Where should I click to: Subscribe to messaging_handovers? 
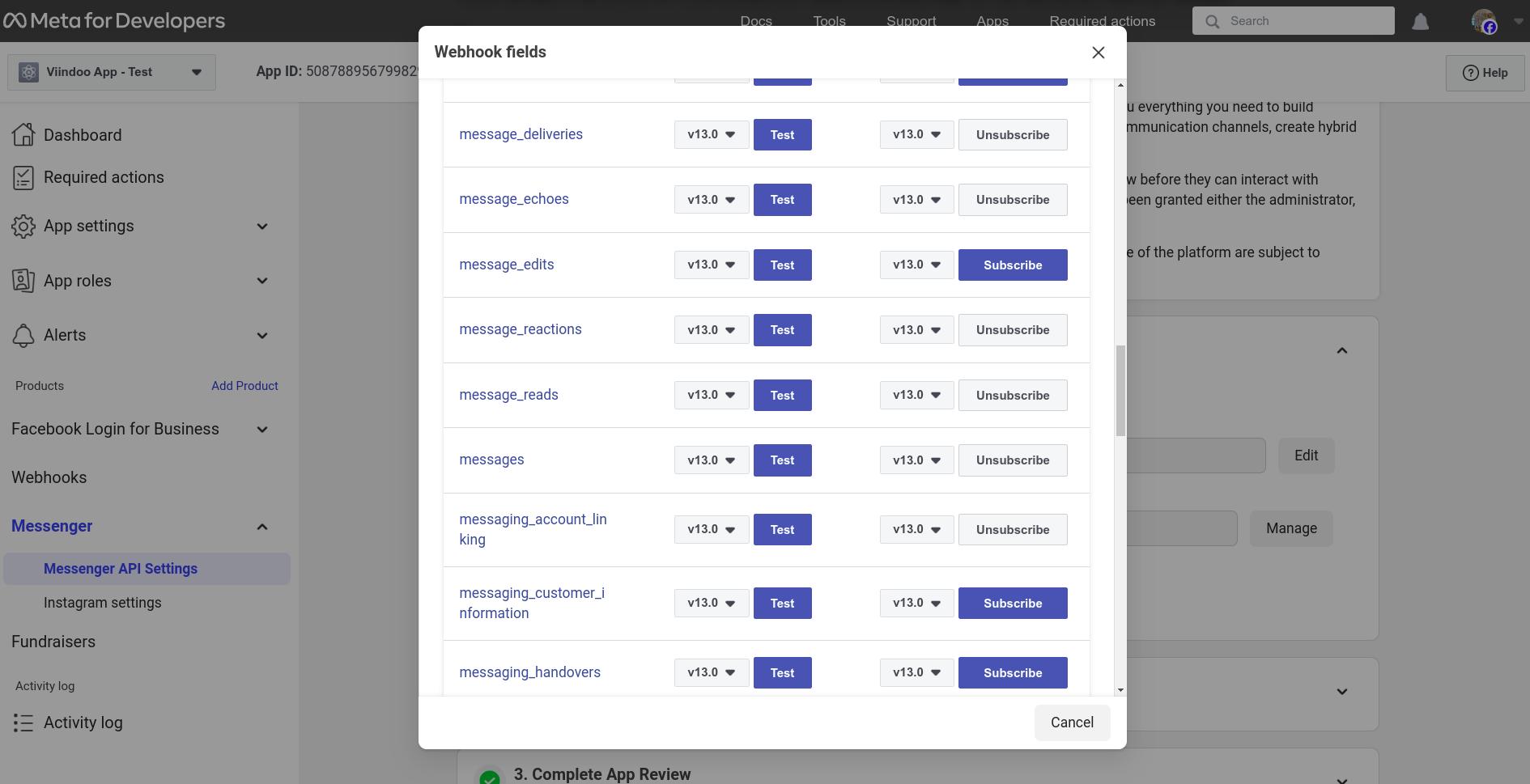click(1013, 672)
